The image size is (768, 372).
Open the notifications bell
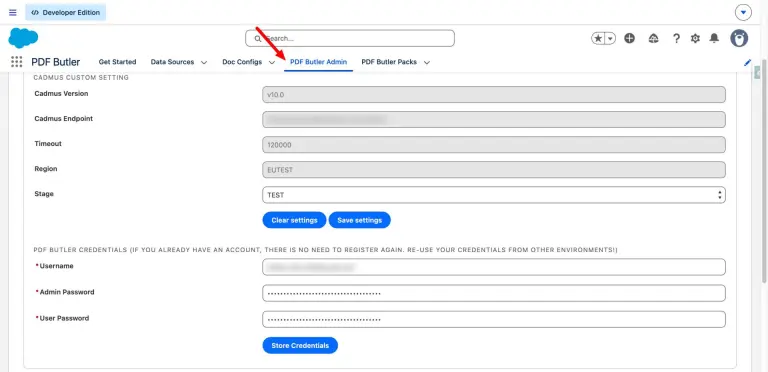[x=714, y=38]
